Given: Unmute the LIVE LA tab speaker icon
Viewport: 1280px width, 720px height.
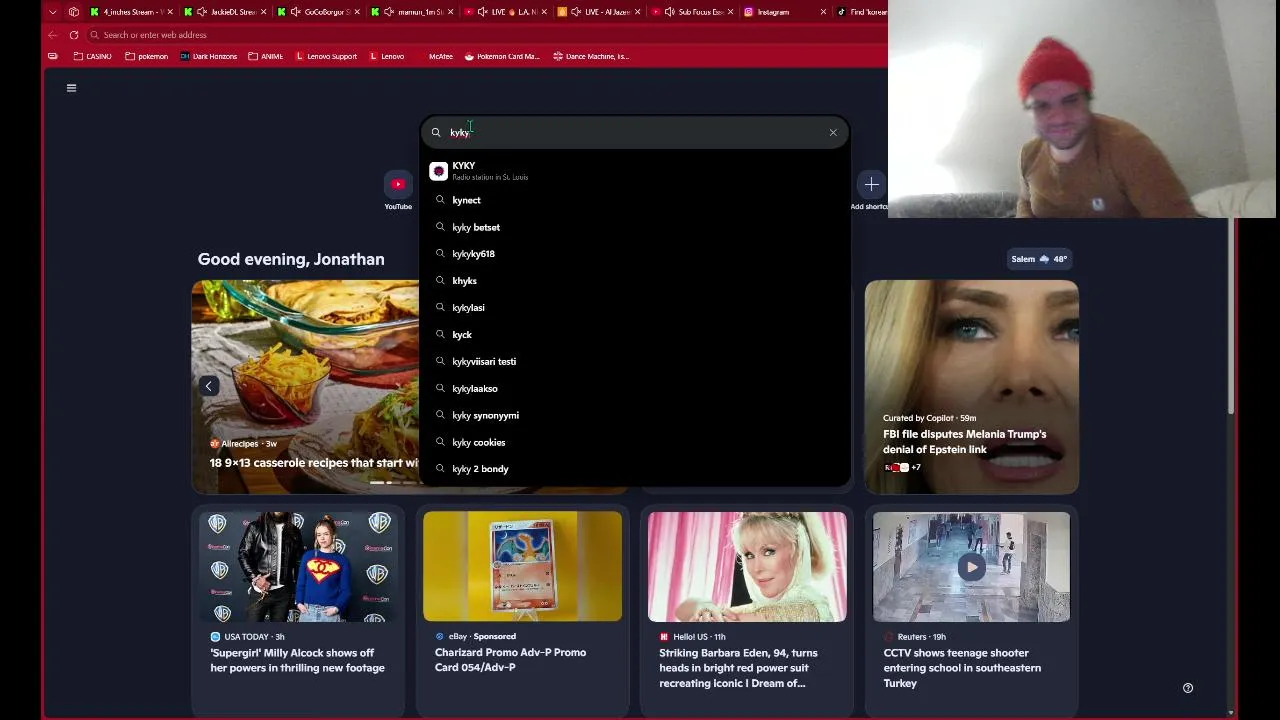Looking at the screenshot, I should (x=483, y=12).
